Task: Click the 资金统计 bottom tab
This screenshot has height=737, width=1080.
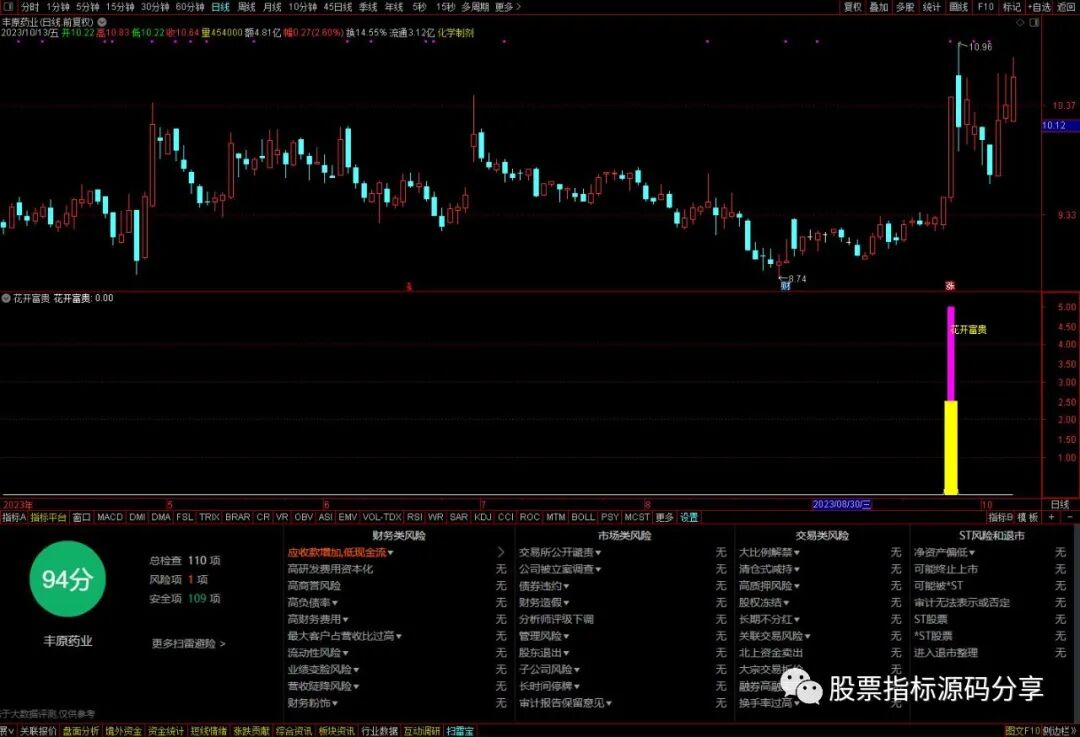Action: click(166, 731)
